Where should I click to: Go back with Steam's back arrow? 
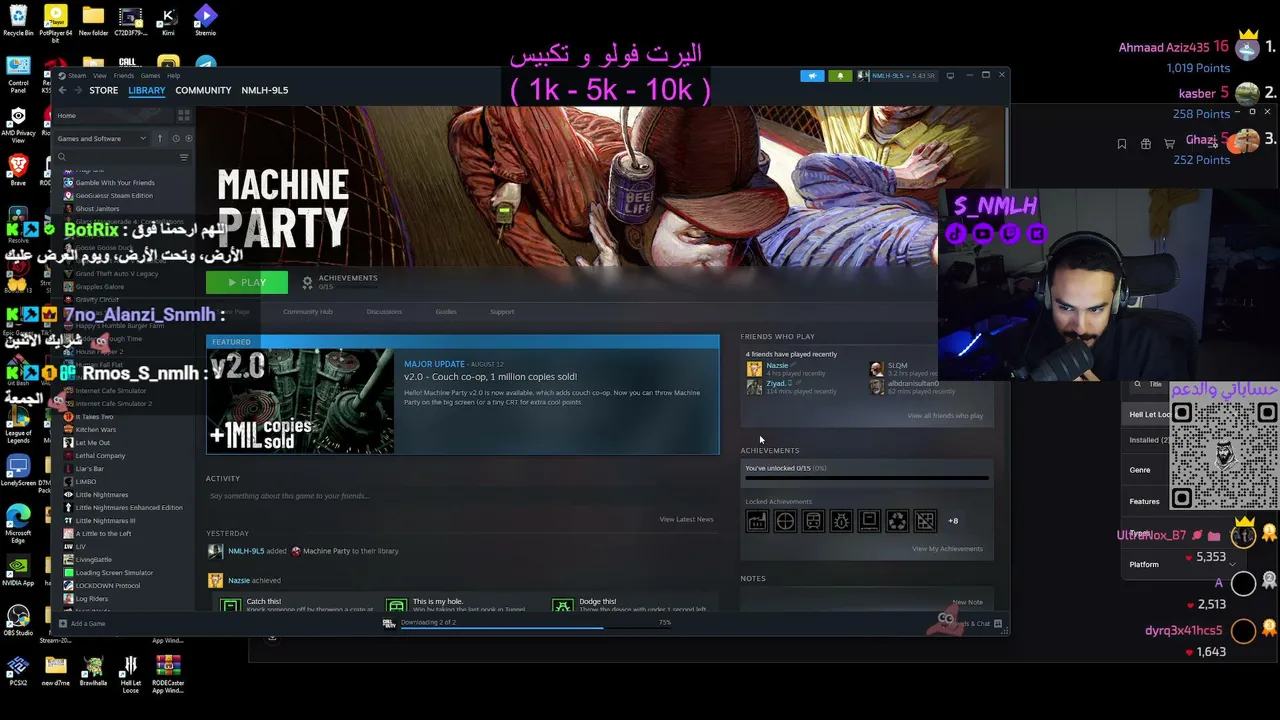tap(62, 90)
